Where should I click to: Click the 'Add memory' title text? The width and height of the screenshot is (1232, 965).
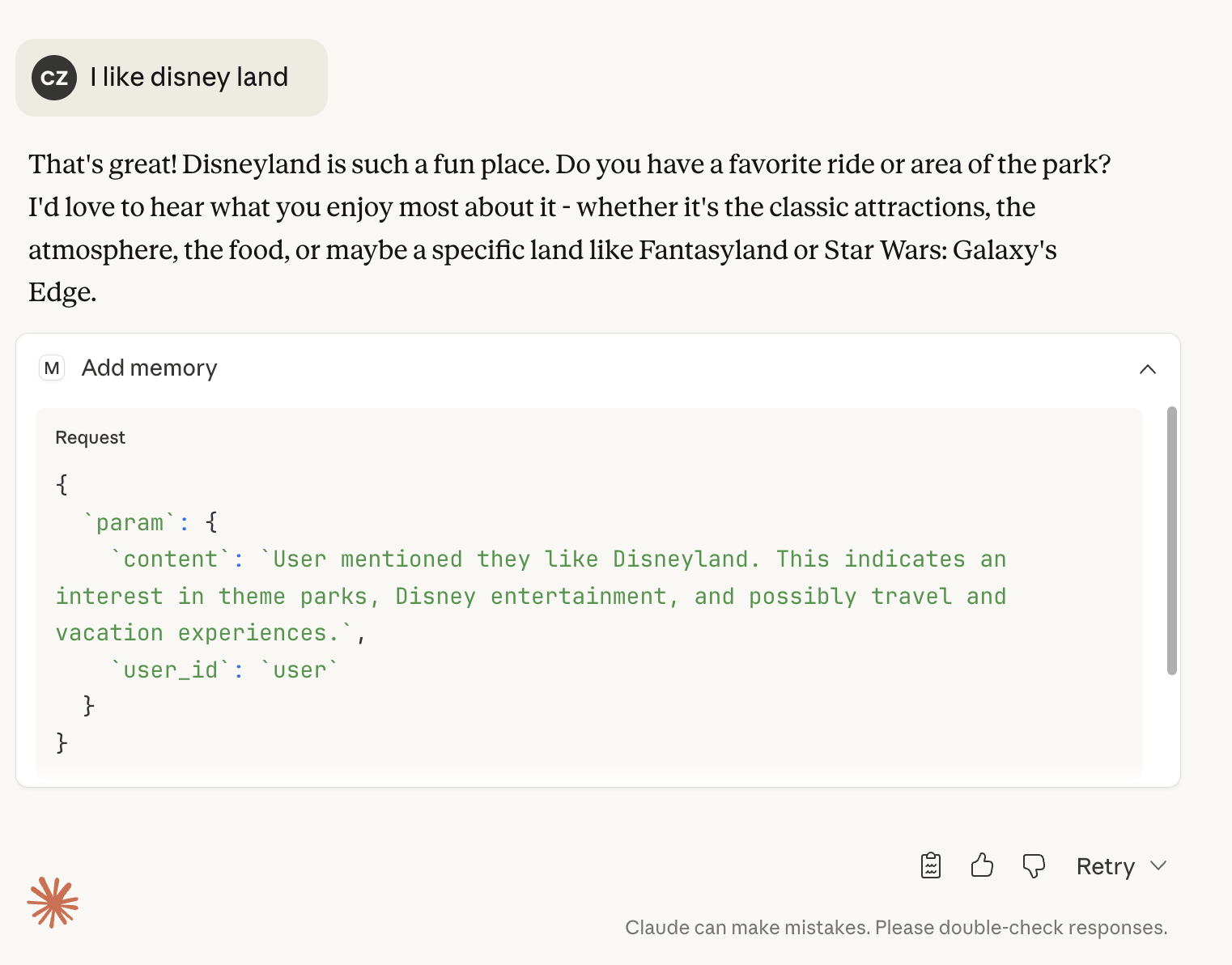(x=150, y=368)
